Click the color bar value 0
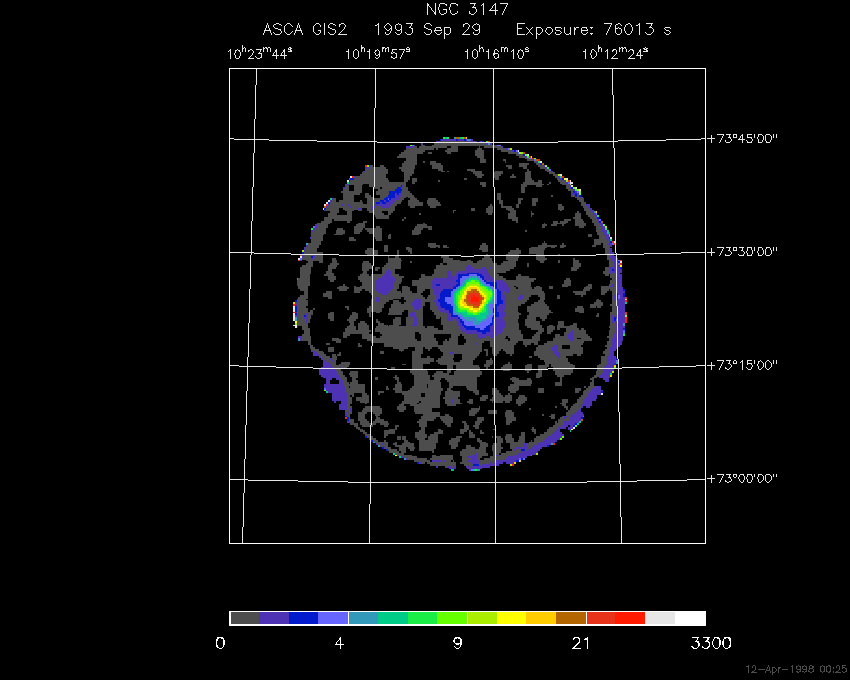Image resolution: width=850 pixels, height=680 pixels. [220, 644]
